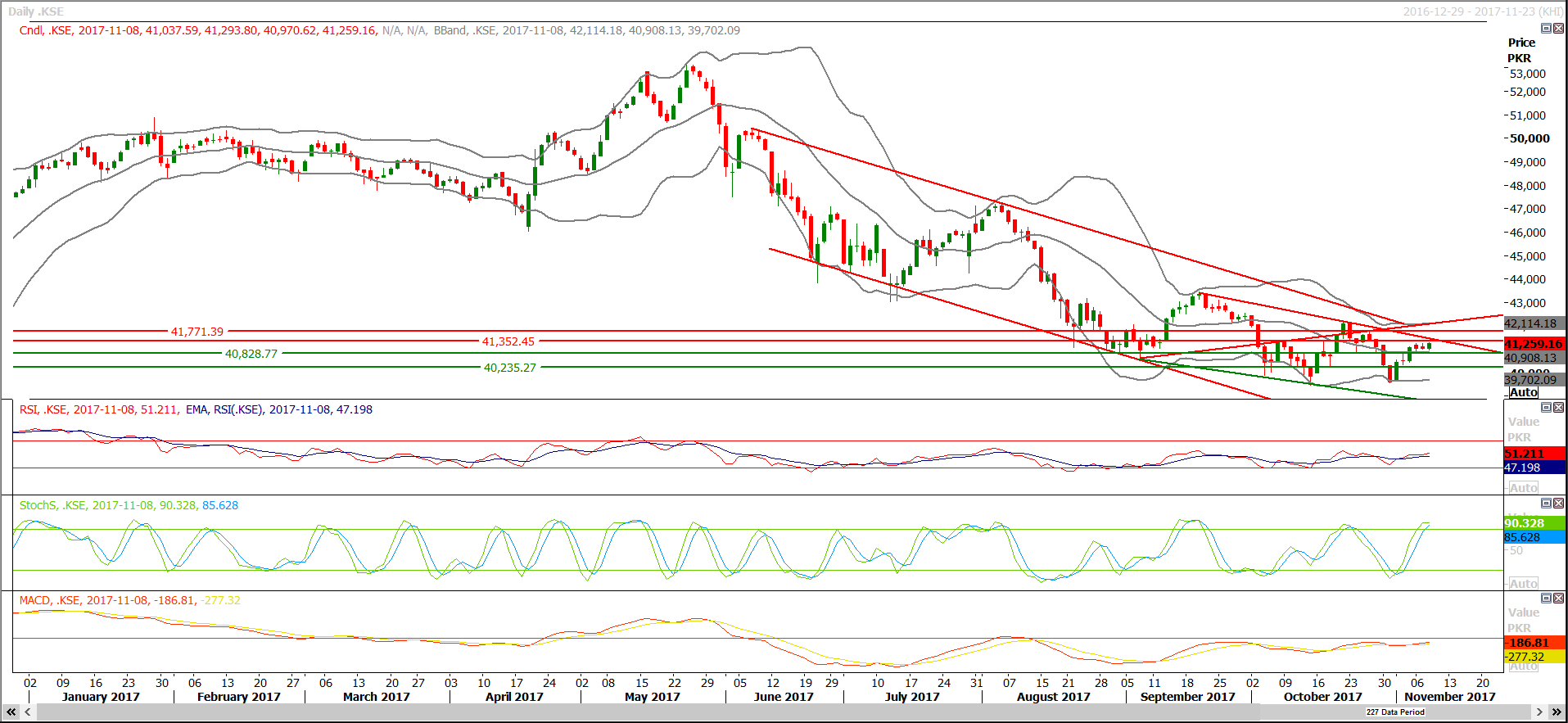Image resolution: width=1568 pixels, height=723 pixels.
Task: Jump to latest data with double-right arrow
Action: (x=1557, y=712)
